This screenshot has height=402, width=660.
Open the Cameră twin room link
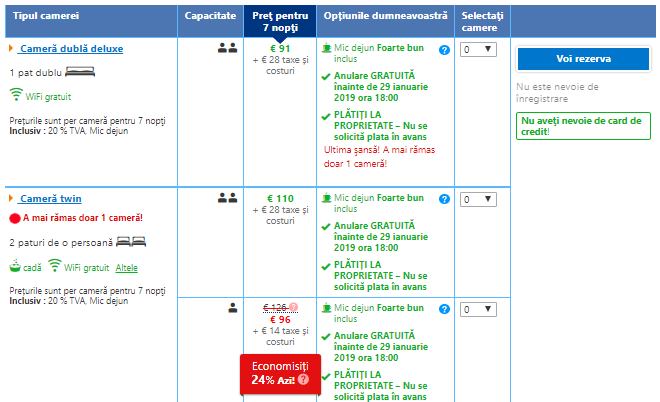coord(57,199)
